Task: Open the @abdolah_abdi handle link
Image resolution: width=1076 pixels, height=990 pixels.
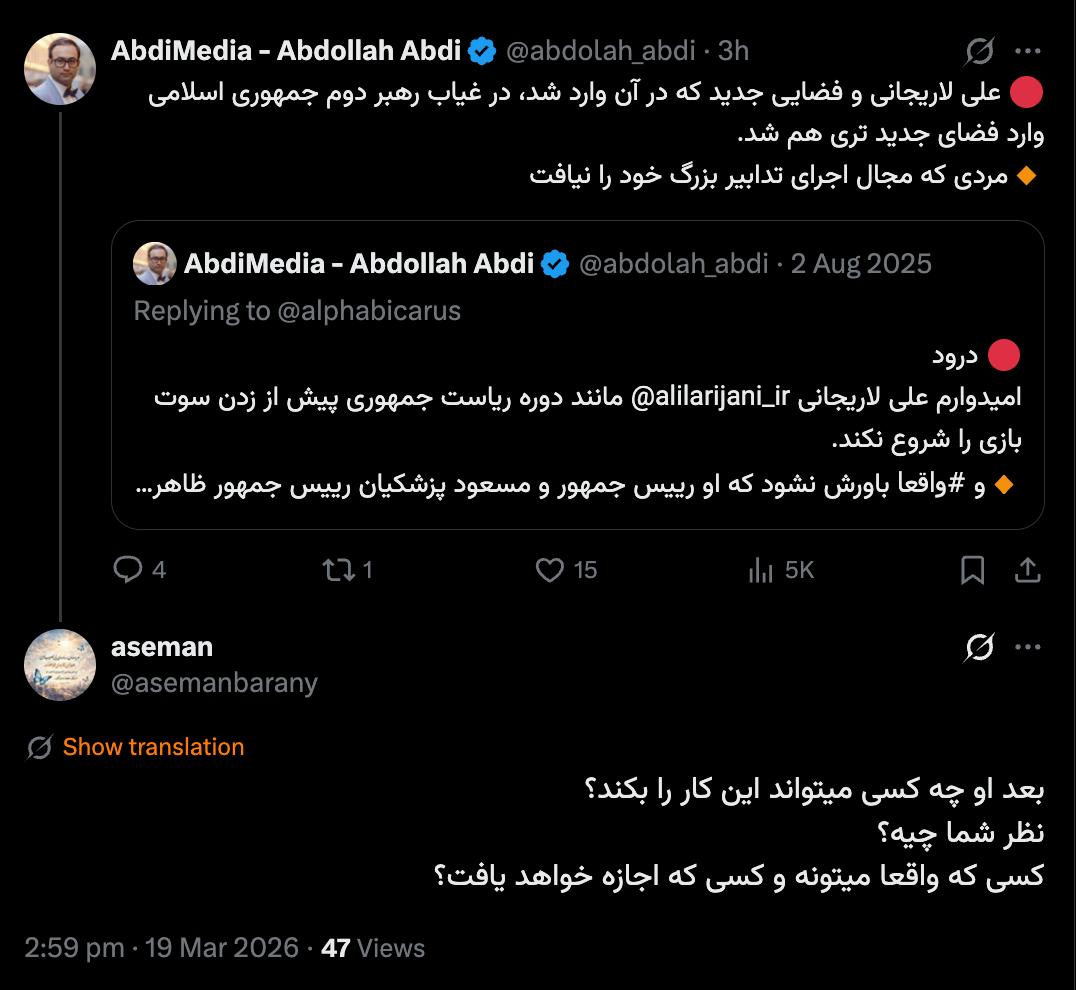Action: [599, 50]
